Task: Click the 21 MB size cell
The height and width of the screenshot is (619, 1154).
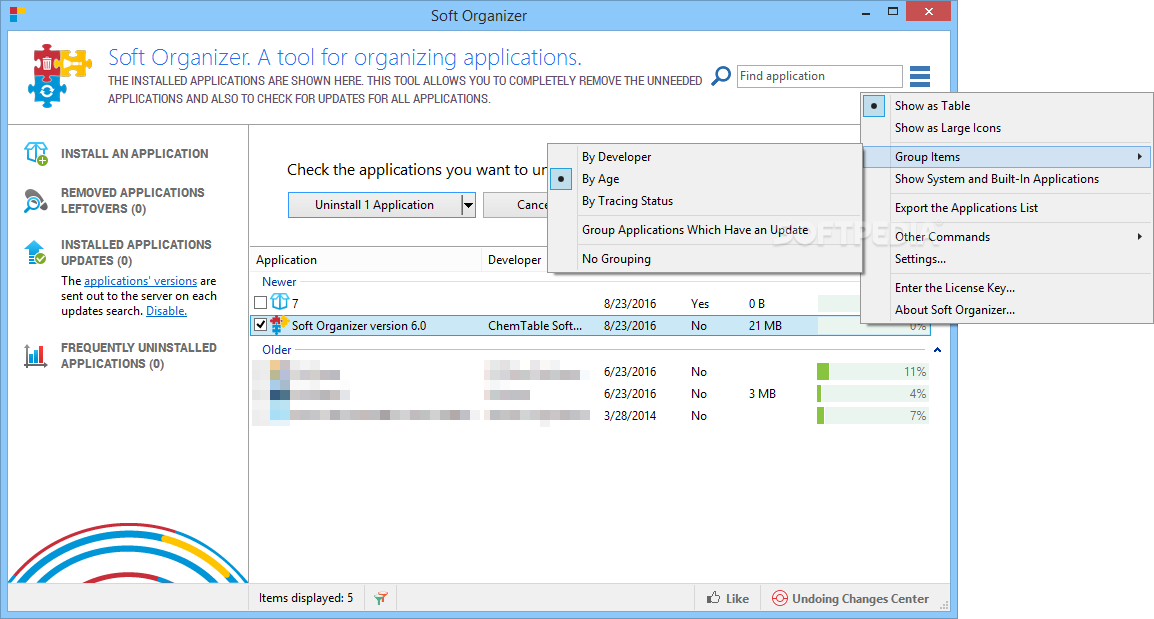Action: click(x=765, y=325)
